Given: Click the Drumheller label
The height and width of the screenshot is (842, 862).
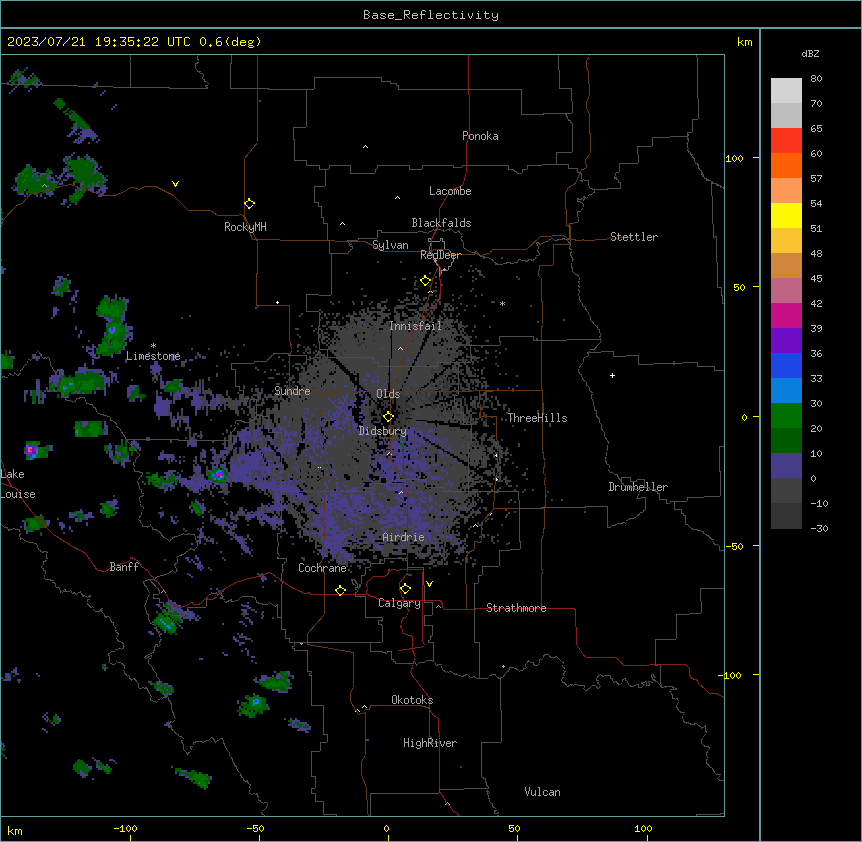Looking at the screenshot, I should click(x=638, y=487).
